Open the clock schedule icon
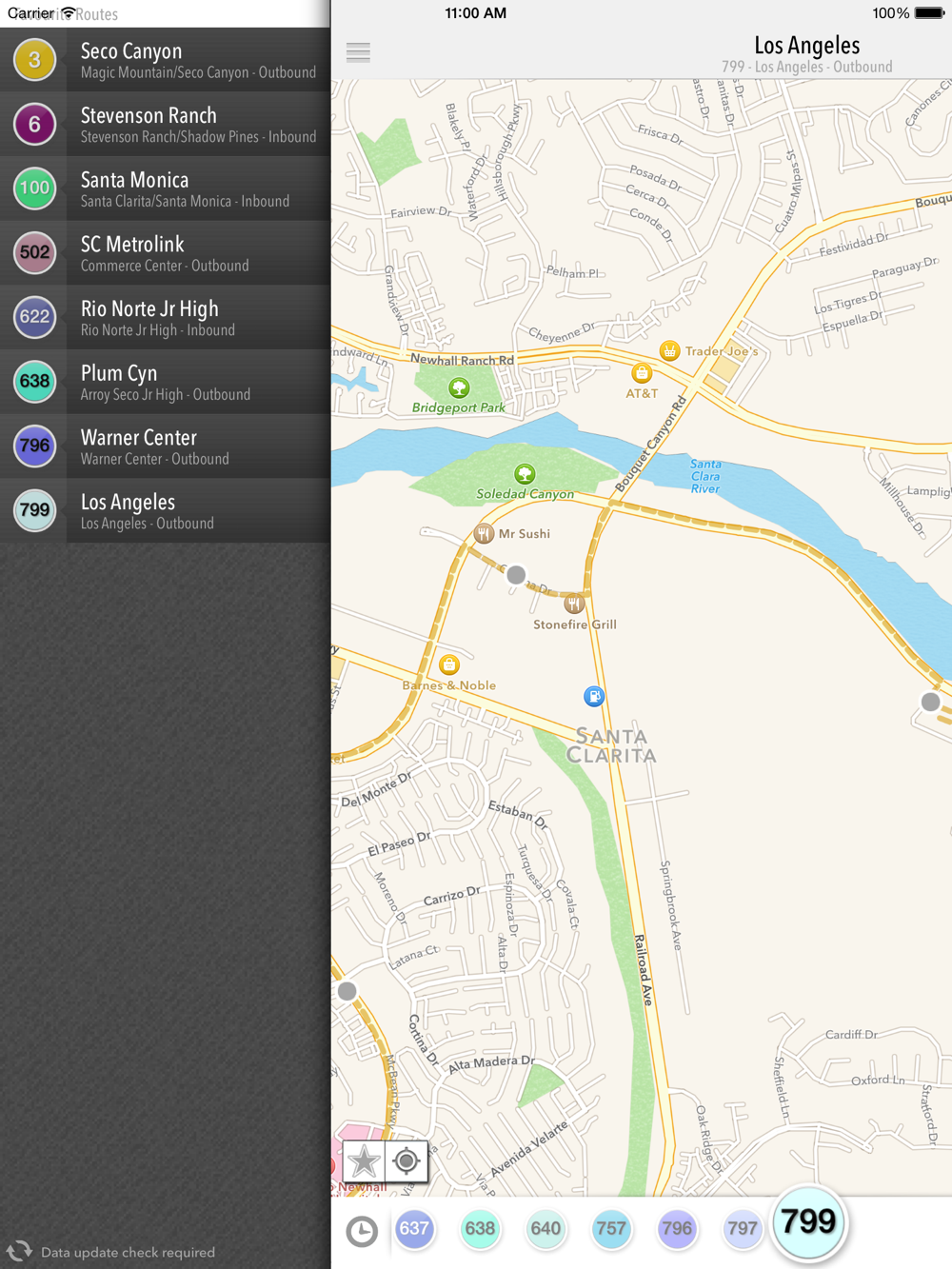The height and width of the screenshot is (1269, 952). (362, 1231)
